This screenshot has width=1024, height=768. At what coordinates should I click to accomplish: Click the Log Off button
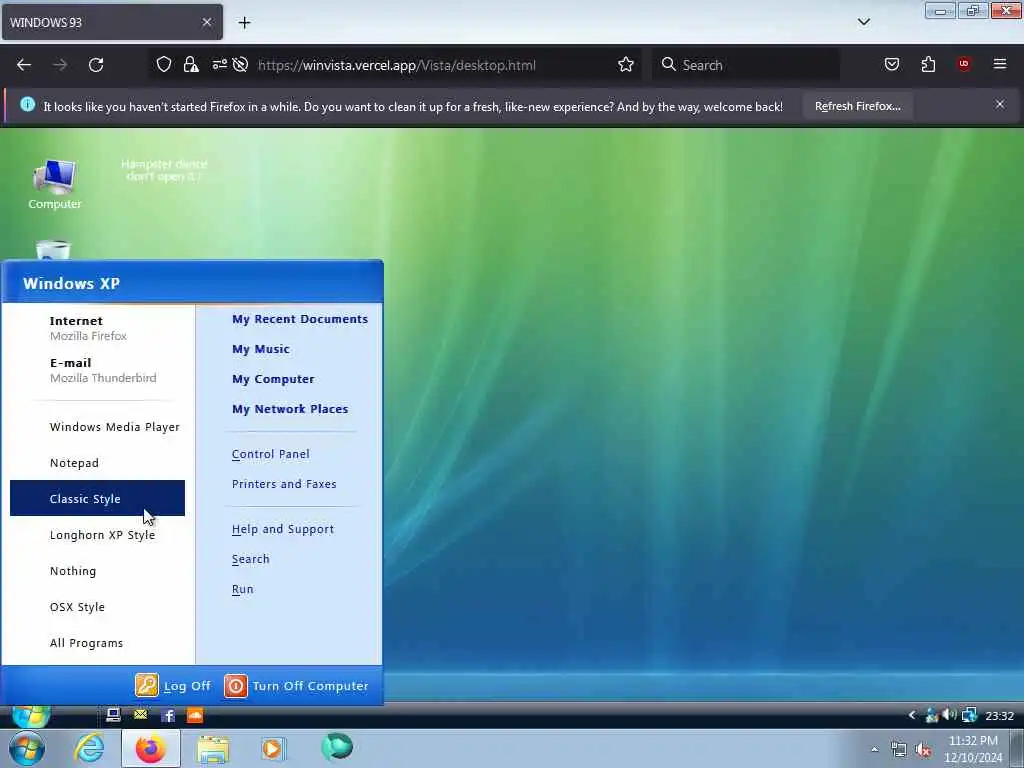tap(173, 685)
